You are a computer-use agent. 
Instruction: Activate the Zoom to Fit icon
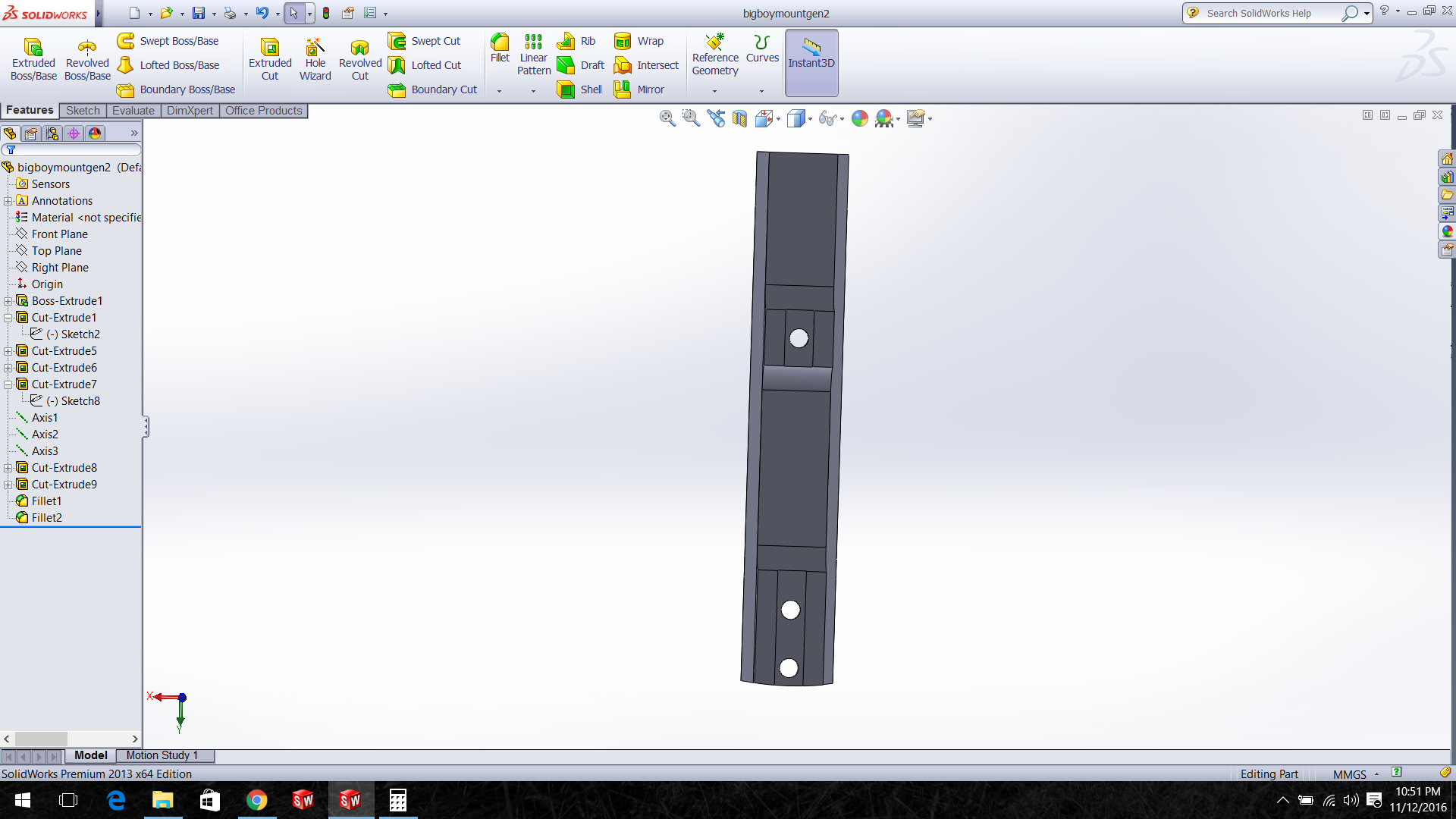click(667, 118)
